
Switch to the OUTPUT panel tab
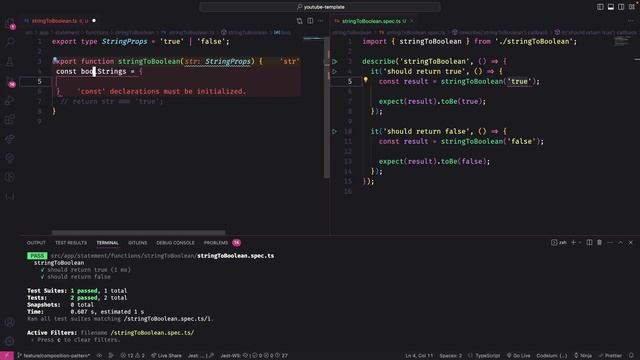(36, 243)
